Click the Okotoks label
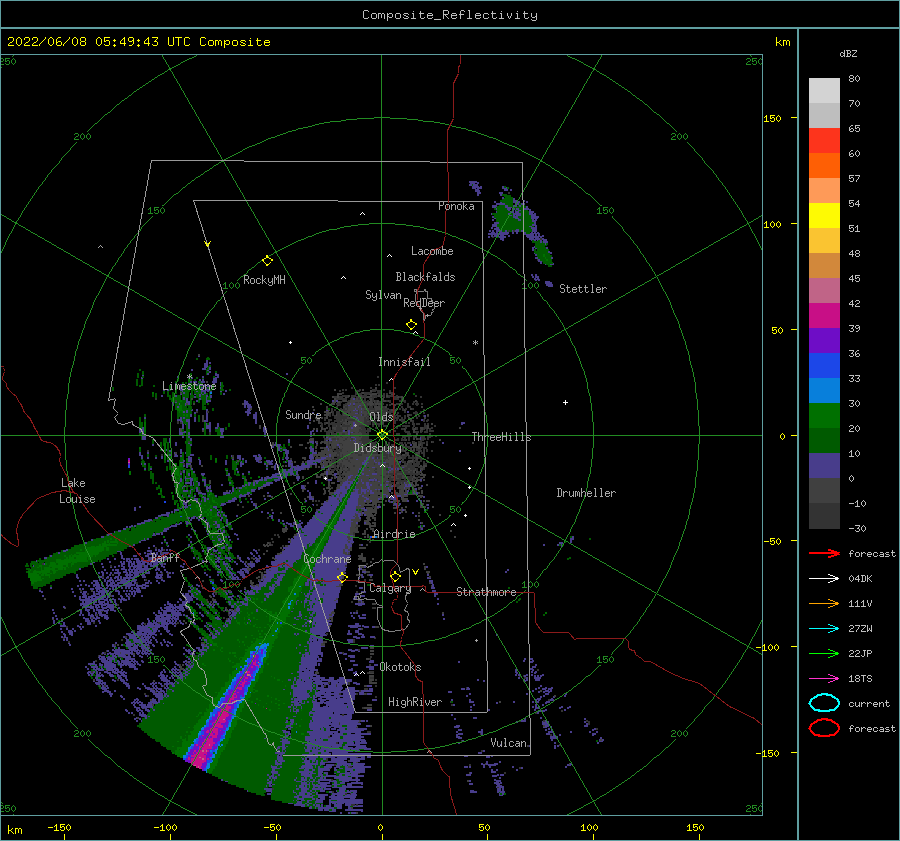900x841 pixels. [400, 667]
